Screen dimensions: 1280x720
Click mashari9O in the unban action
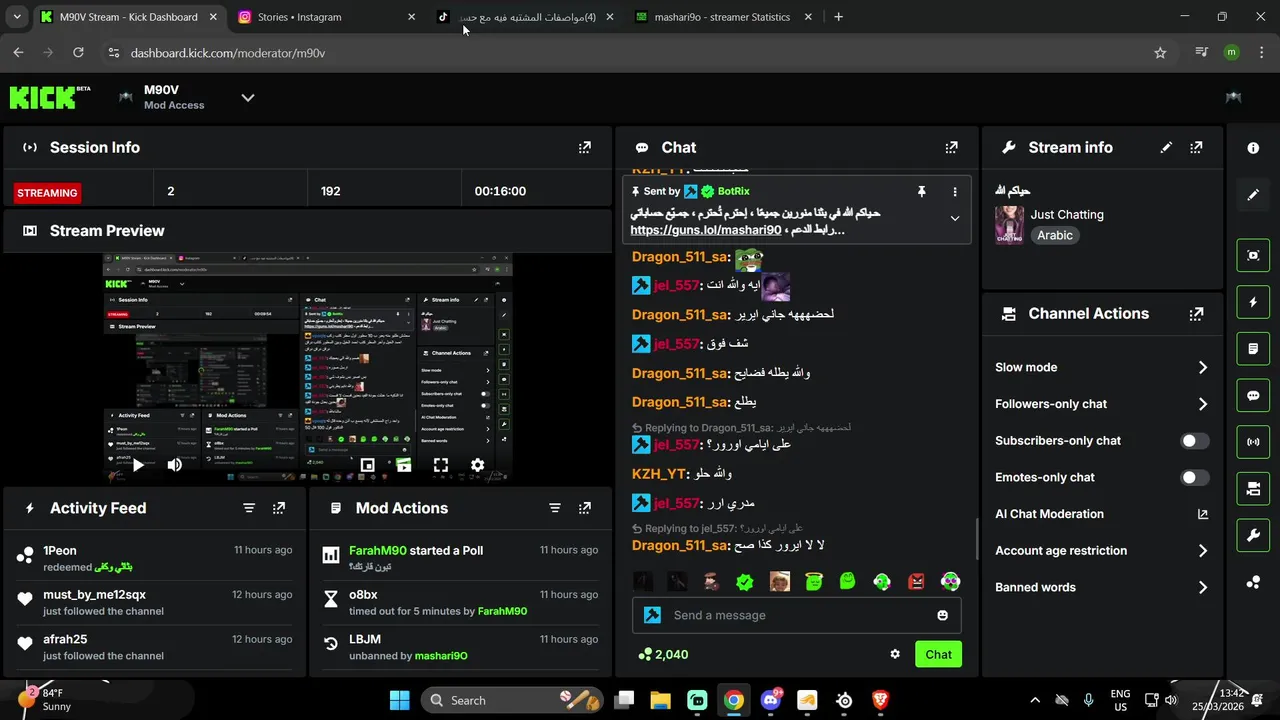click(x=441, y=656)
